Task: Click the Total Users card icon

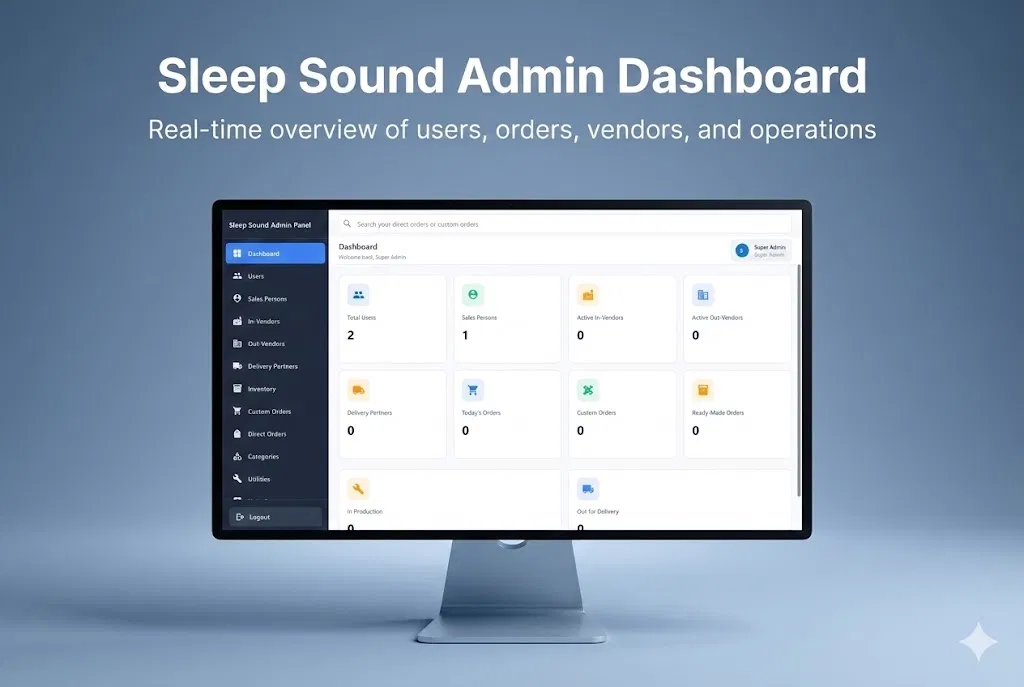Action: pyautogui.click(x=359, y=295)
